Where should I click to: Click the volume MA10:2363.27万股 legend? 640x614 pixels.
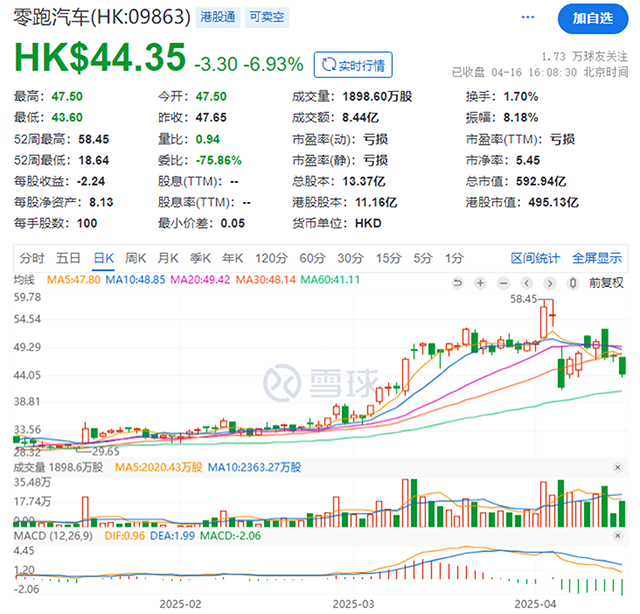254,467
